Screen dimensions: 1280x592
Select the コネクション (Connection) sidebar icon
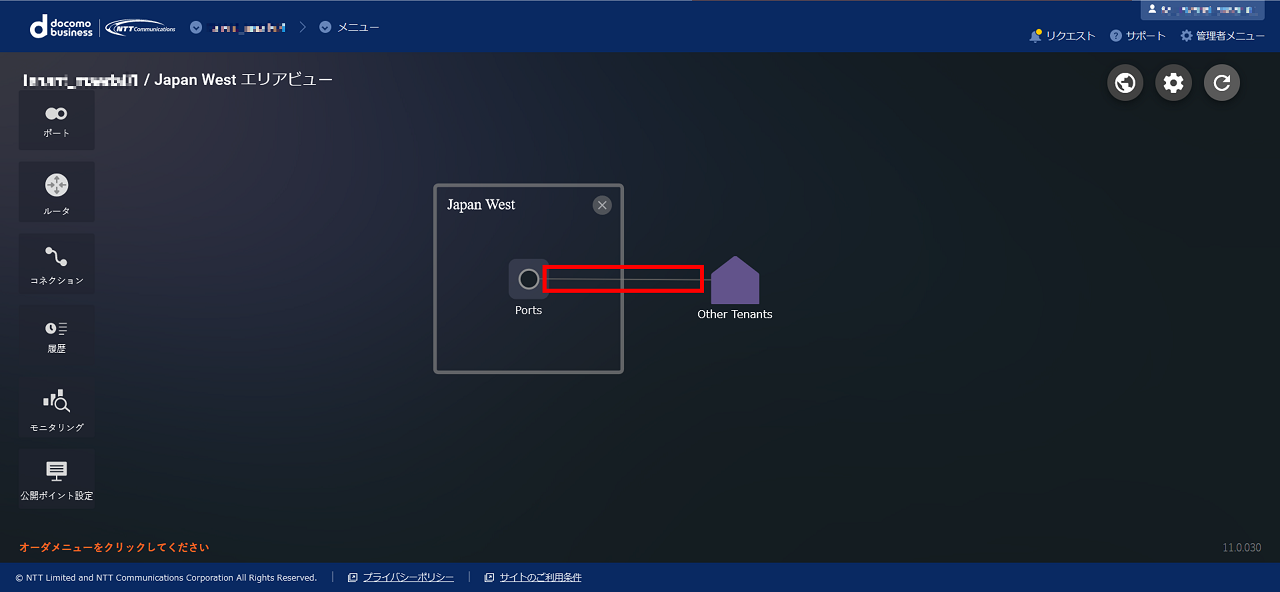(56, 263)
